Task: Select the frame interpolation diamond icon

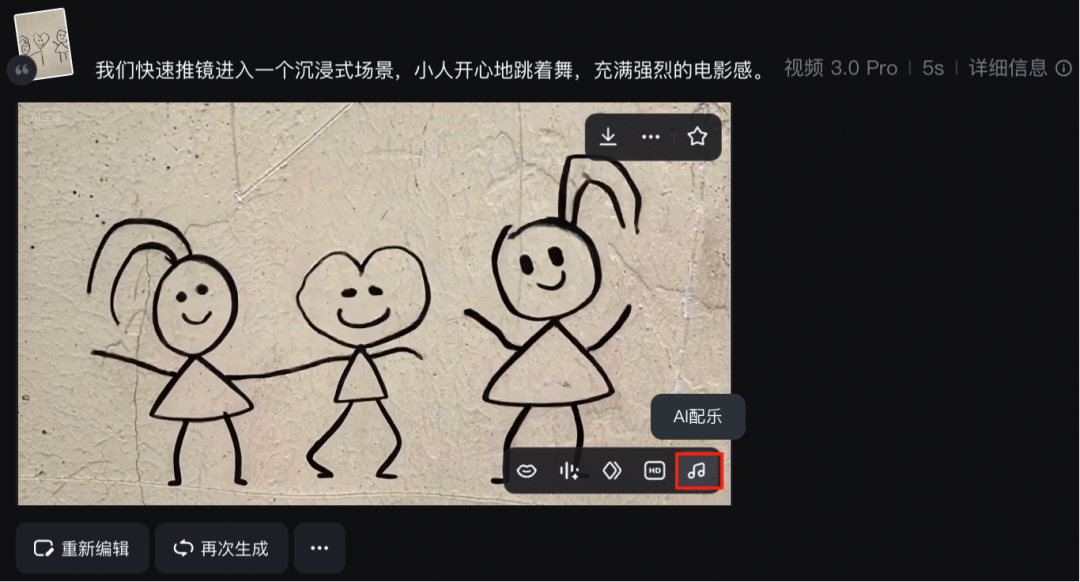Action: tap(612, 471)
